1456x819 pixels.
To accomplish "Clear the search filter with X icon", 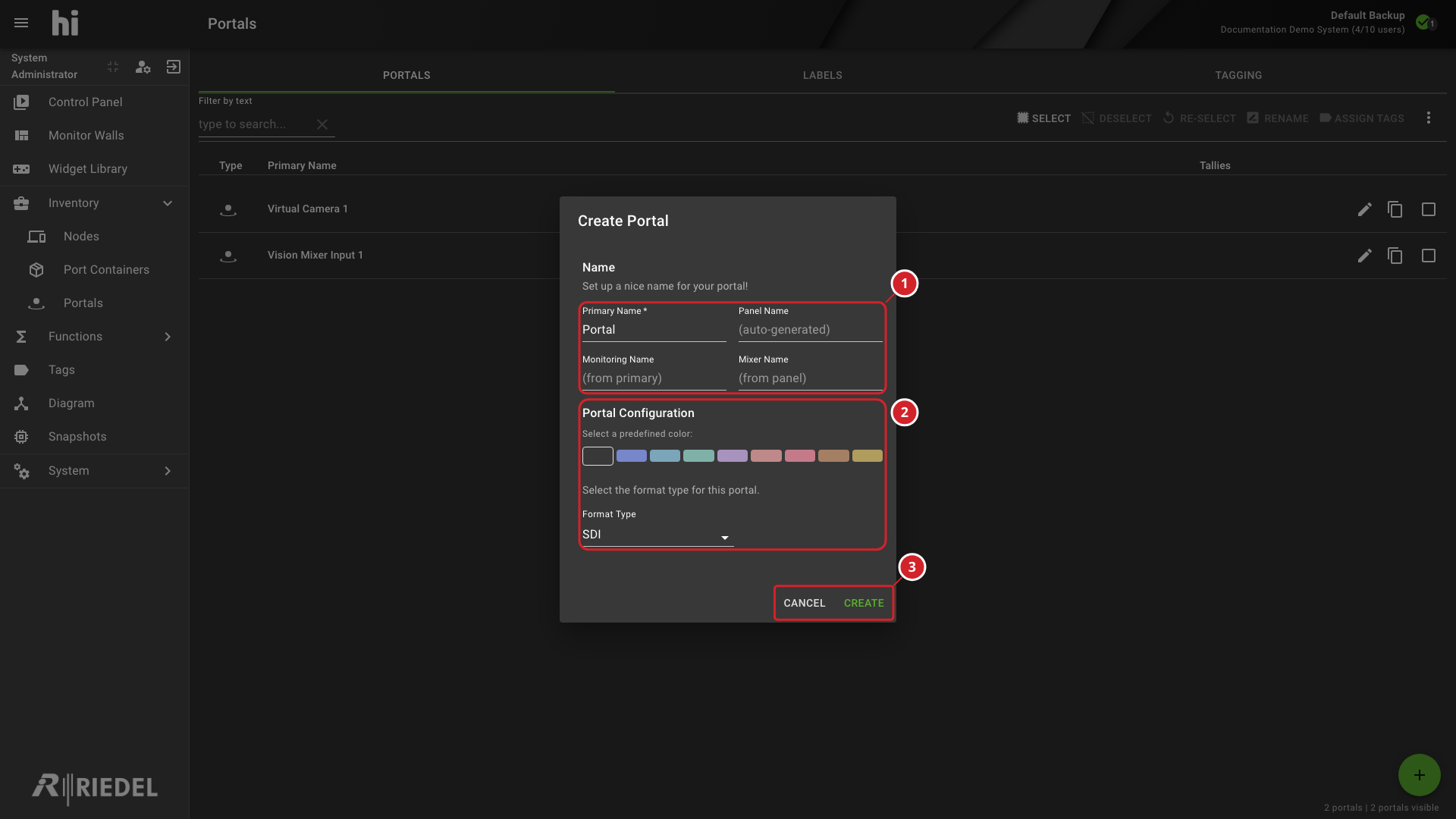I will (x=322, y=124).
